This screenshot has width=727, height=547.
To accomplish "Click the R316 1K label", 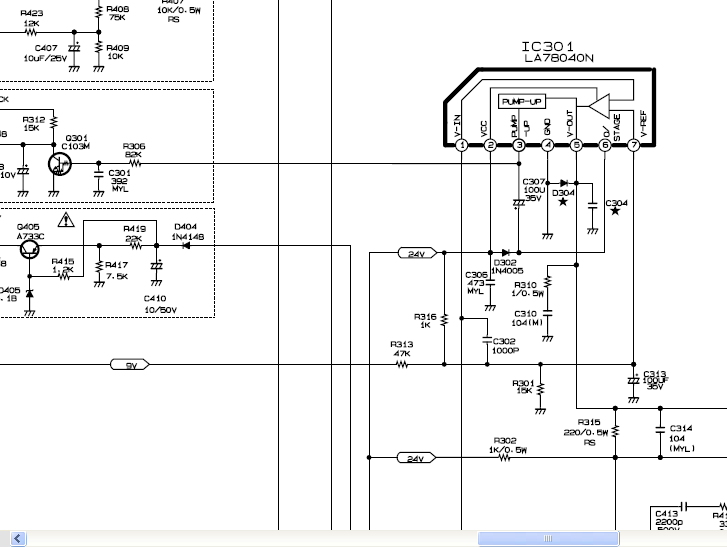I will [425, 321].
